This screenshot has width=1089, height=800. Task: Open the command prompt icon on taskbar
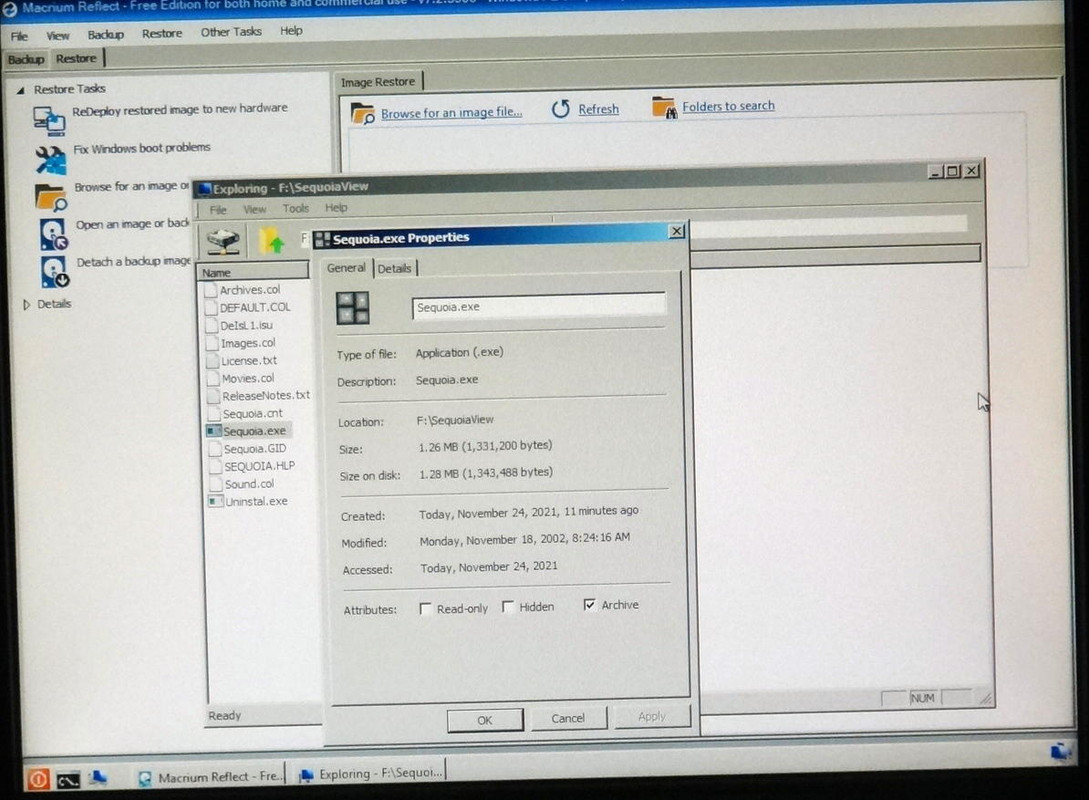click(68, 781)
